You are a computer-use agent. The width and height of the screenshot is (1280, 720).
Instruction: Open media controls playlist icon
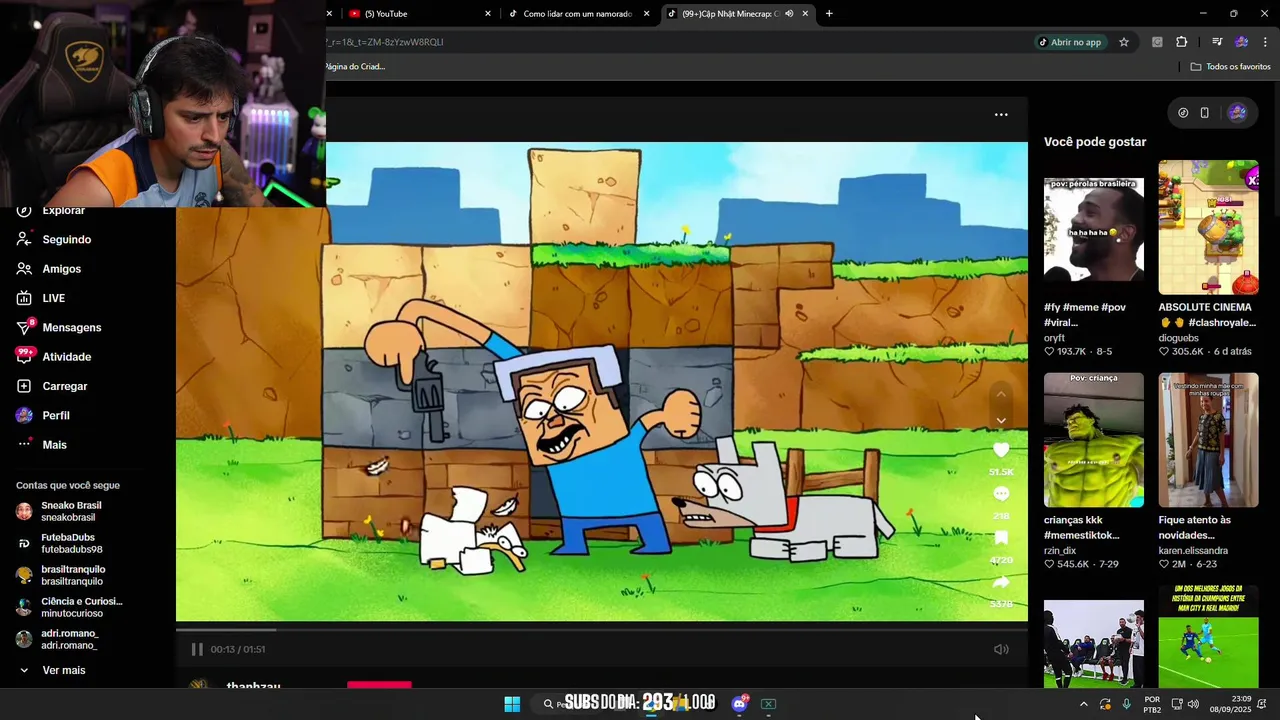1217,42
